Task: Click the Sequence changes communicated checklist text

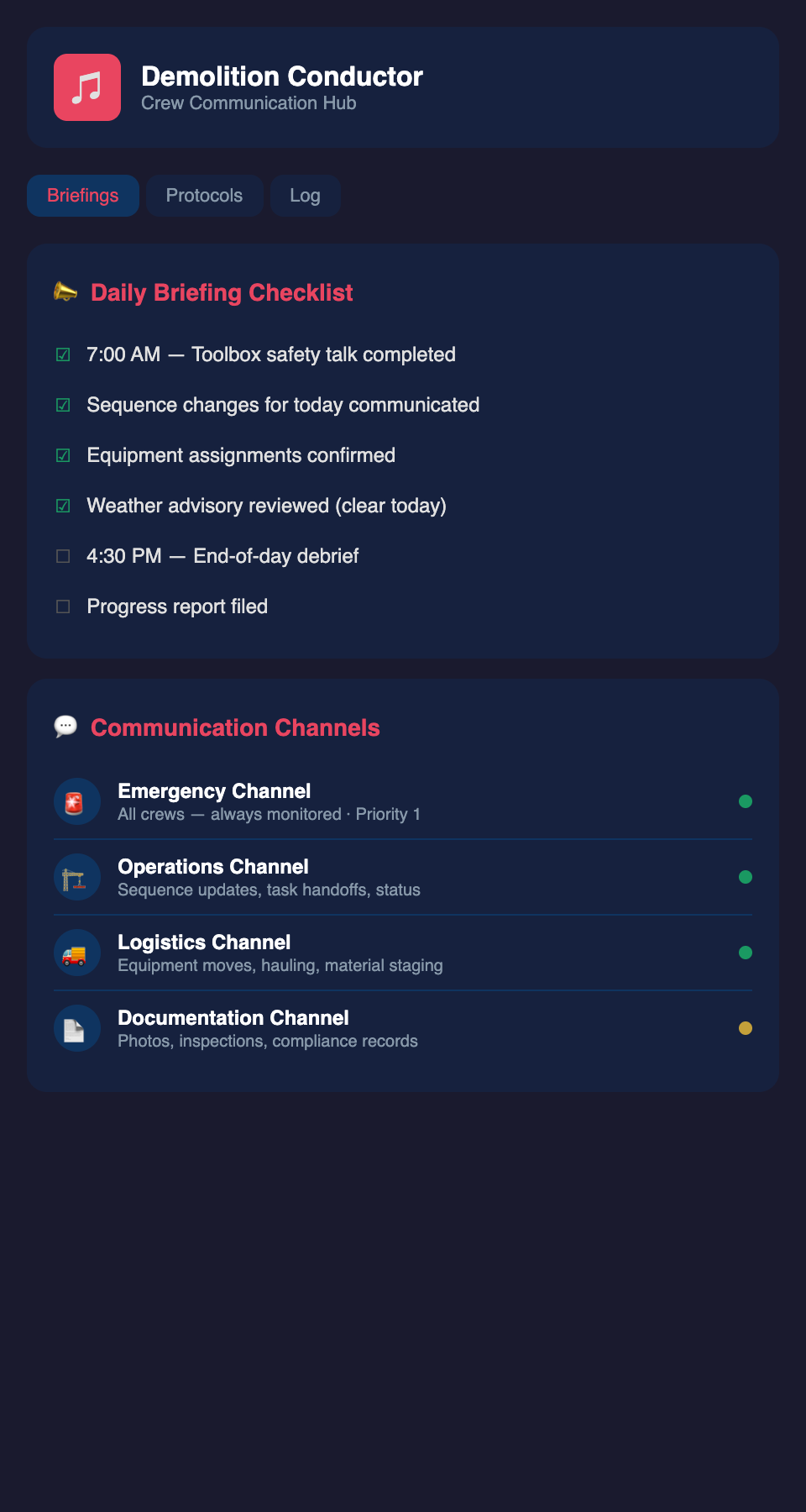Action: coord(283,405)
